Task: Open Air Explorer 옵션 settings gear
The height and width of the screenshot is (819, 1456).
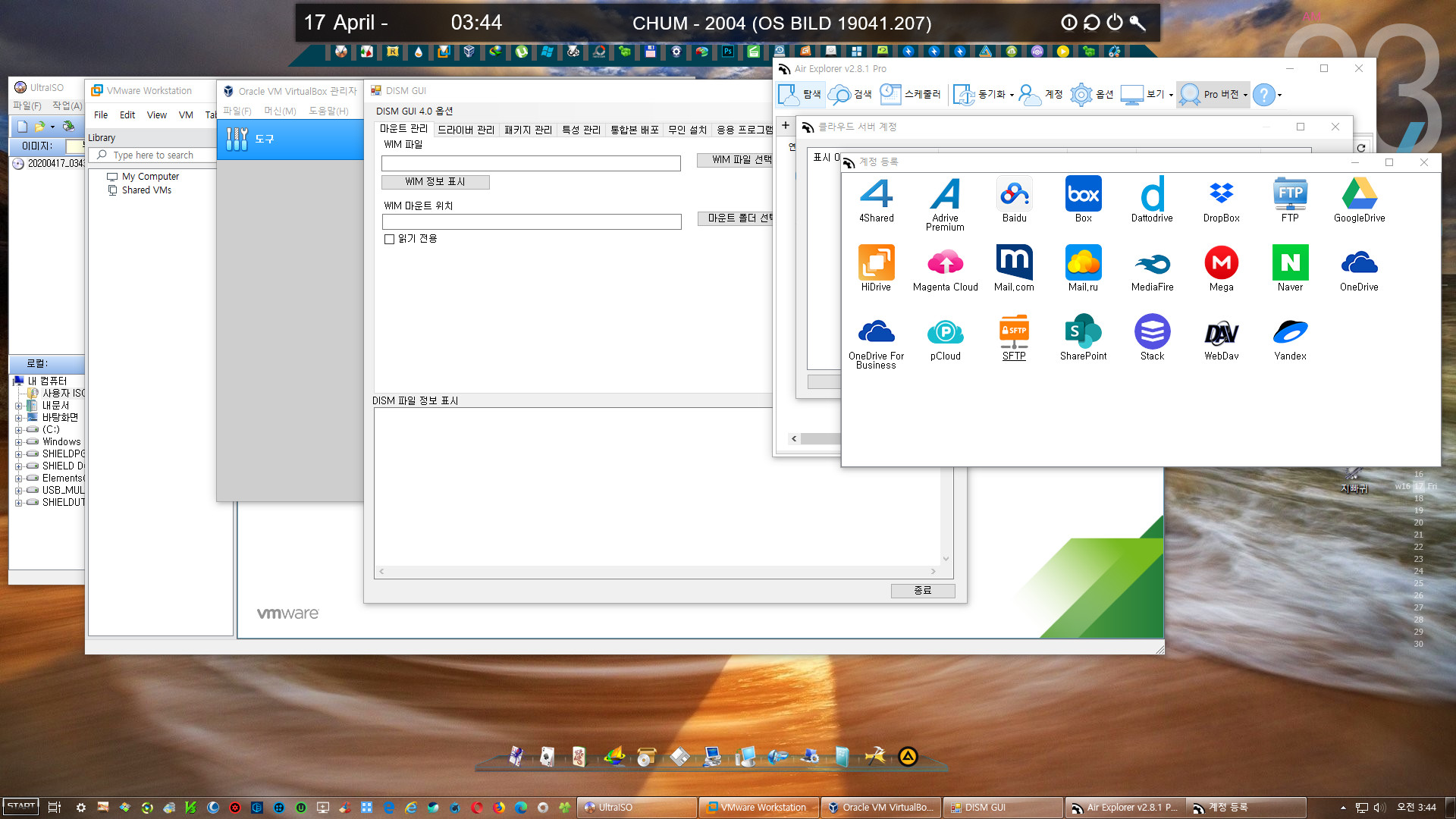Action: pos(1092,95)
